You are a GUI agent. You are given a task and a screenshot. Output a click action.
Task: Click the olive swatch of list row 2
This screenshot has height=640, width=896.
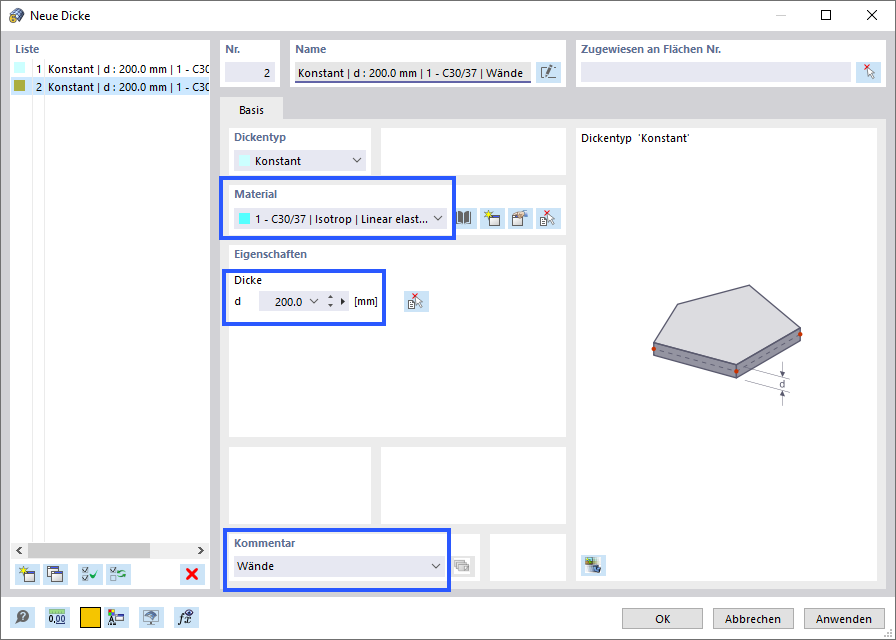(x=19, y=86)
